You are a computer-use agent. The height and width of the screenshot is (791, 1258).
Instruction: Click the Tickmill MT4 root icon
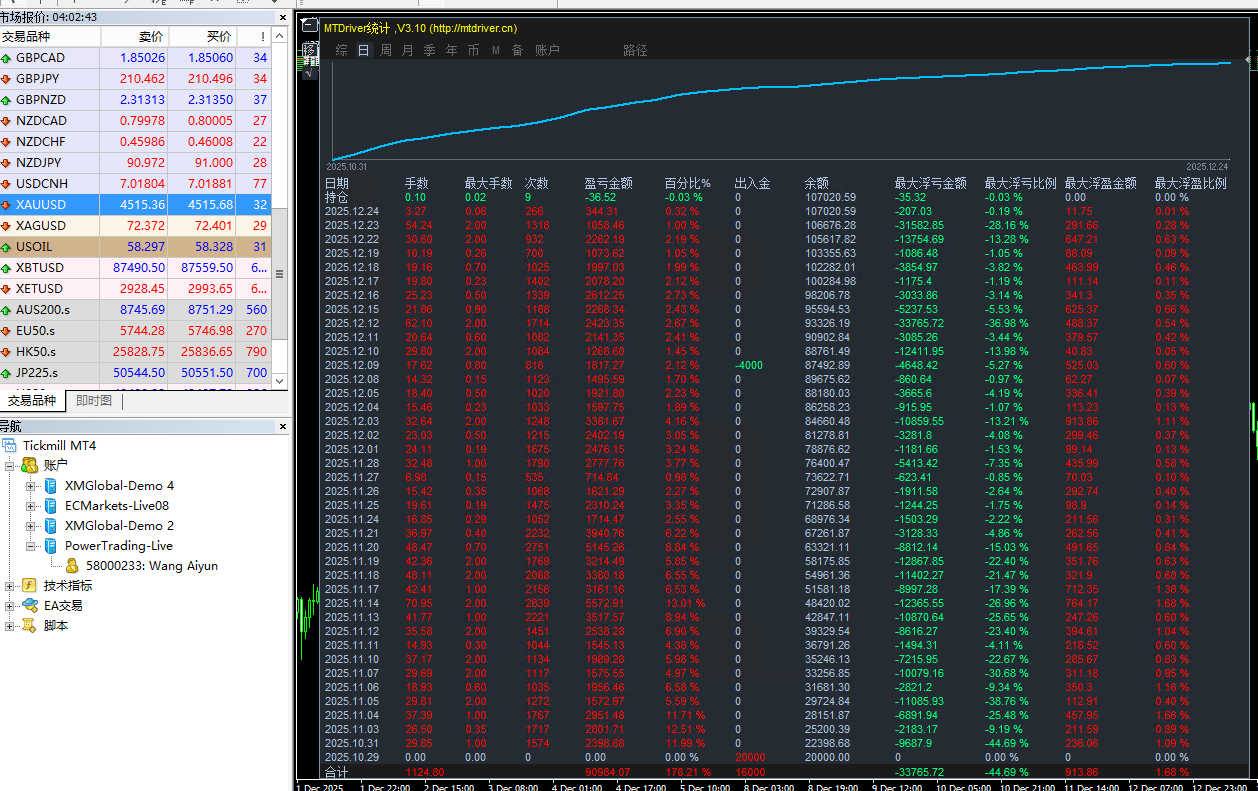coord(11,445)
